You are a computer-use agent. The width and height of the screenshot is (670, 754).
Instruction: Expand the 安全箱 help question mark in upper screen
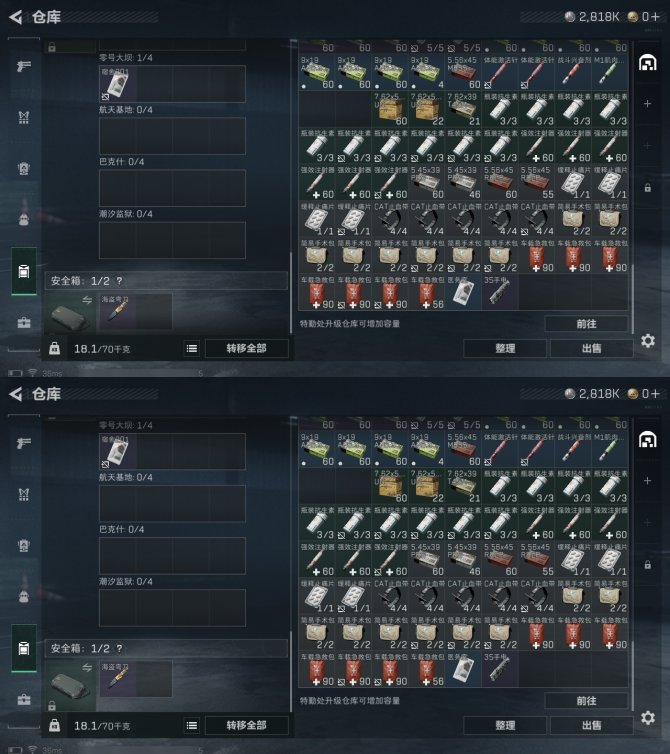[x=119, y=281]
